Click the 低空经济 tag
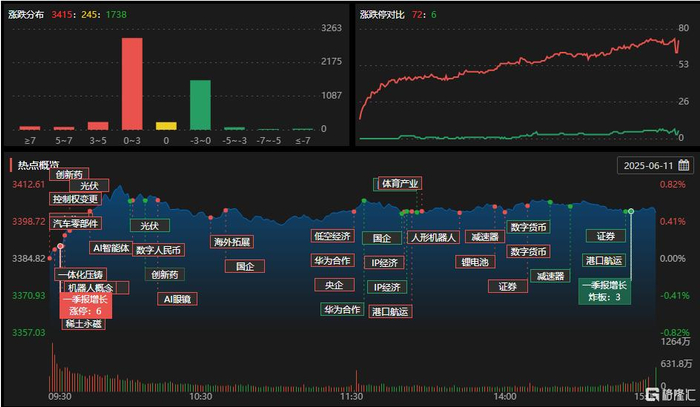This screenshot has height=407, width=700. (x=333, y=236)
